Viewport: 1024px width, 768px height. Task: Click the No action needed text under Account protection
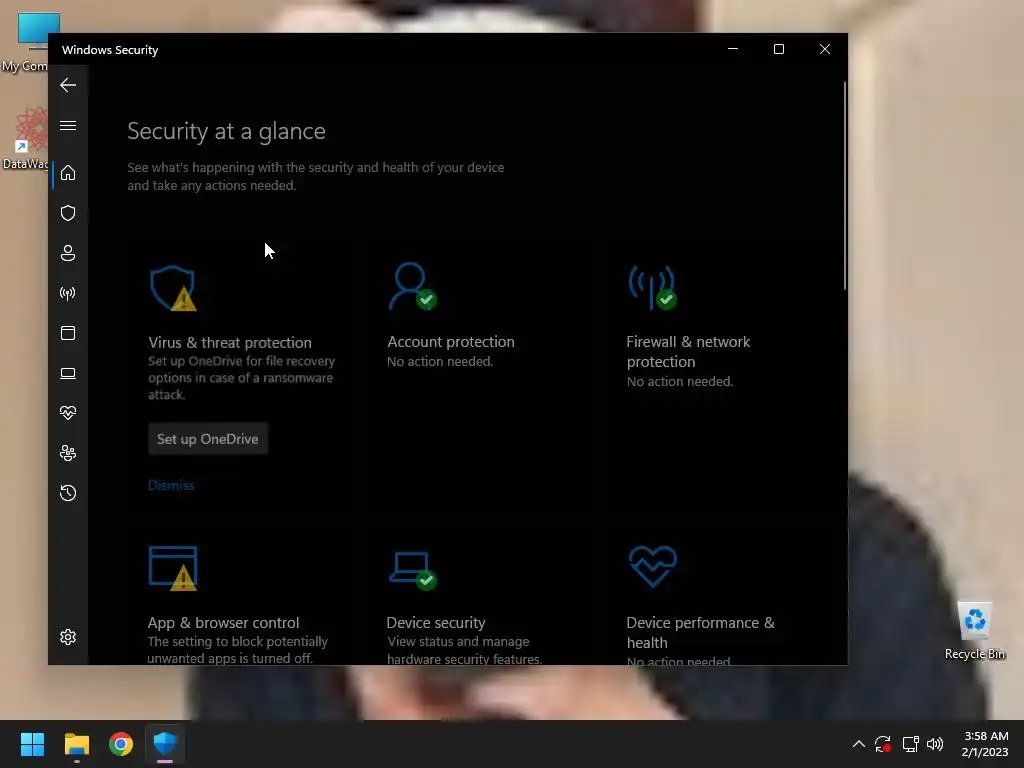pyautogui.click(x=440, y=362)
